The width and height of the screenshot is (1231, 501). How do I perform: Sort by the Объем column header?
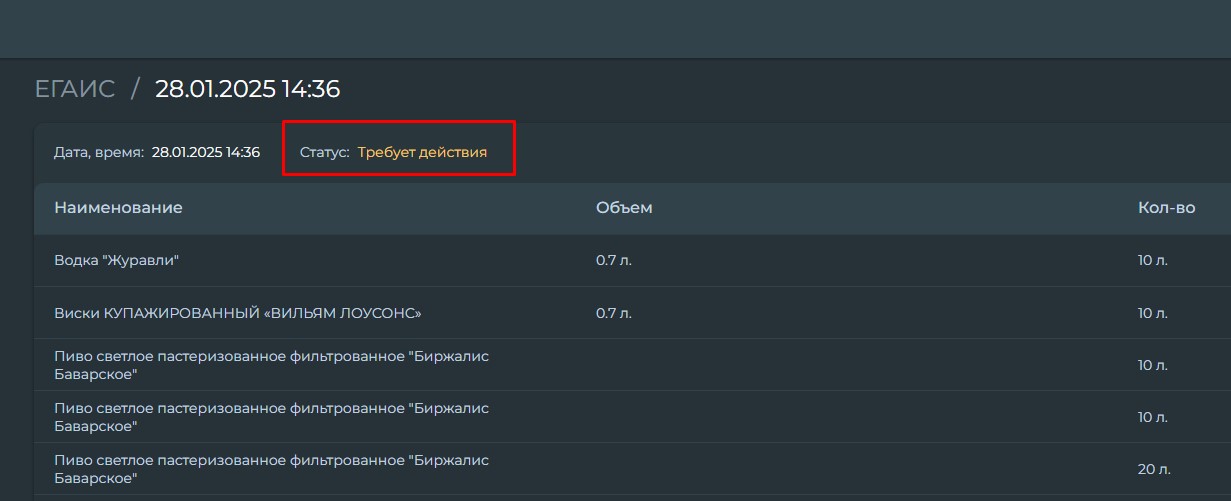(x=624, y=208)
